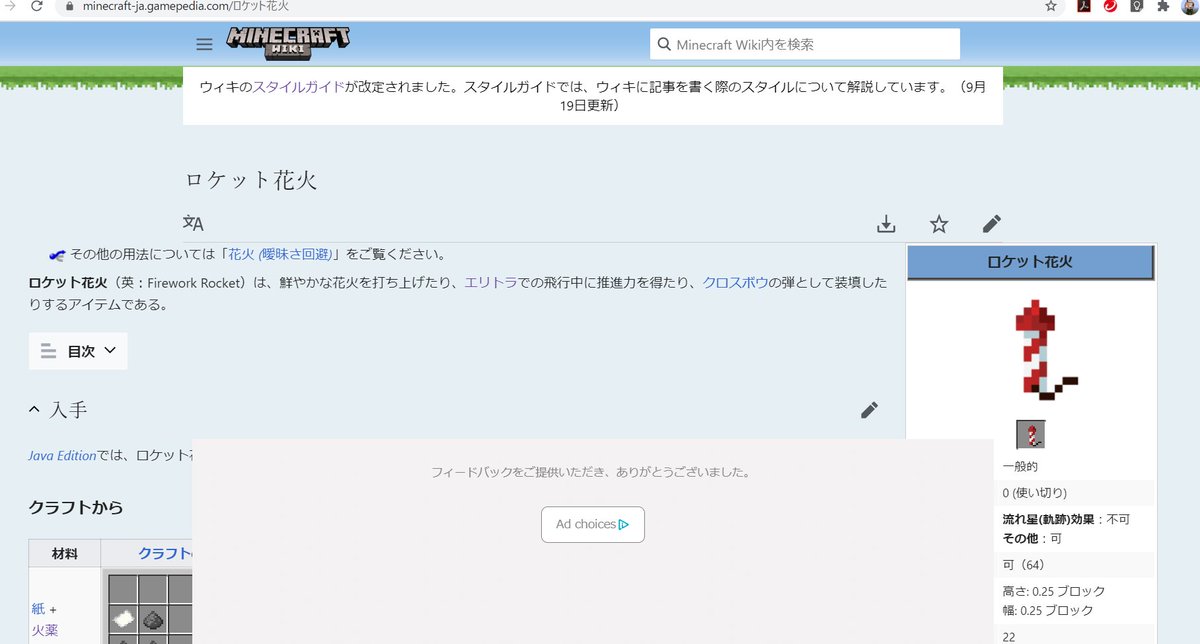Expand the rocket firework infobox title bar
The width and height of the screenshot is (1200, 644).
[1030, 262]
